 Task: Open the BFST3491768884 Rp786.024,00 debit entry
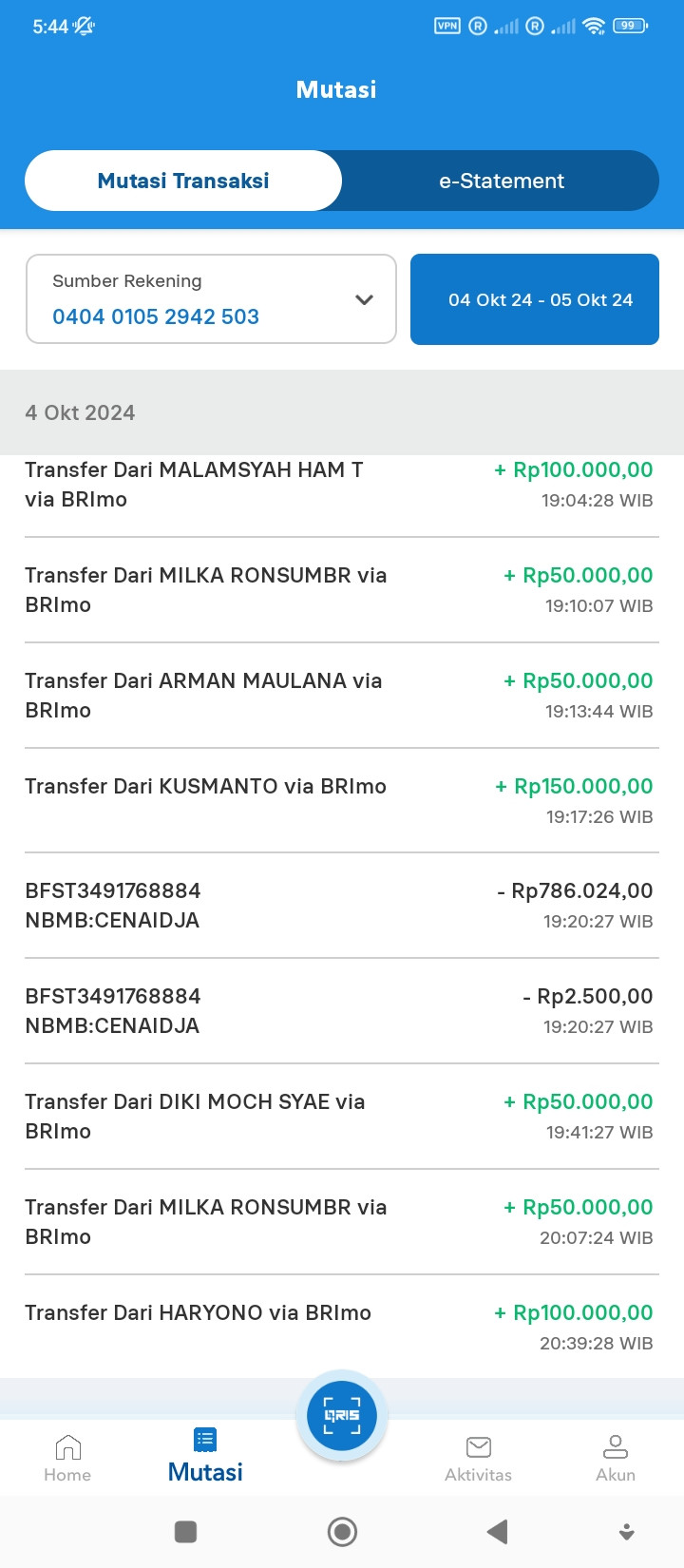(342, 906)
